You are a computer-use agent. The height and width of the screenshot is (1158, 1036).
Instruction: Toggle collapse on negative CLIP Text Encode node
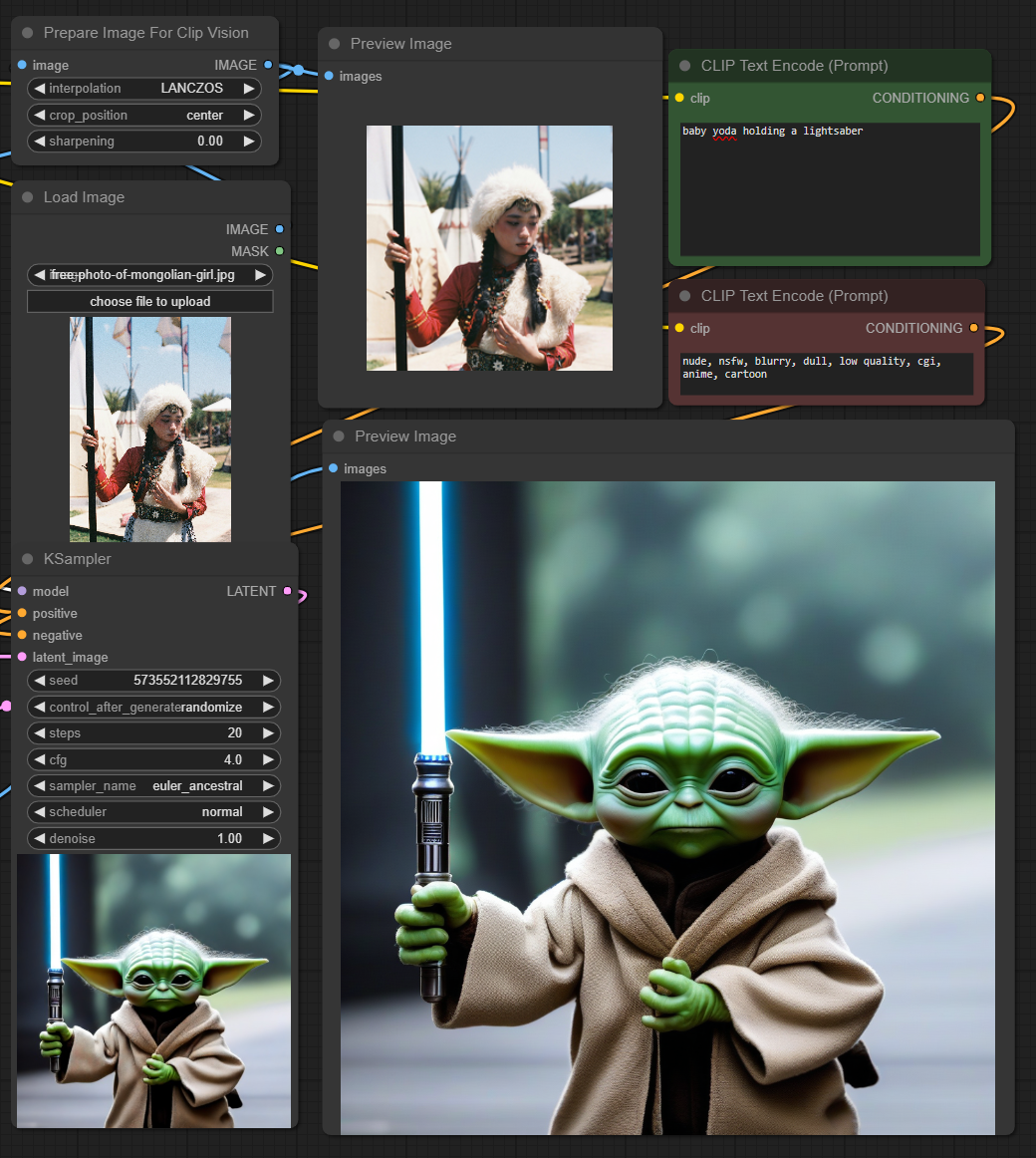pyautogui.click(x=685, y=296)
